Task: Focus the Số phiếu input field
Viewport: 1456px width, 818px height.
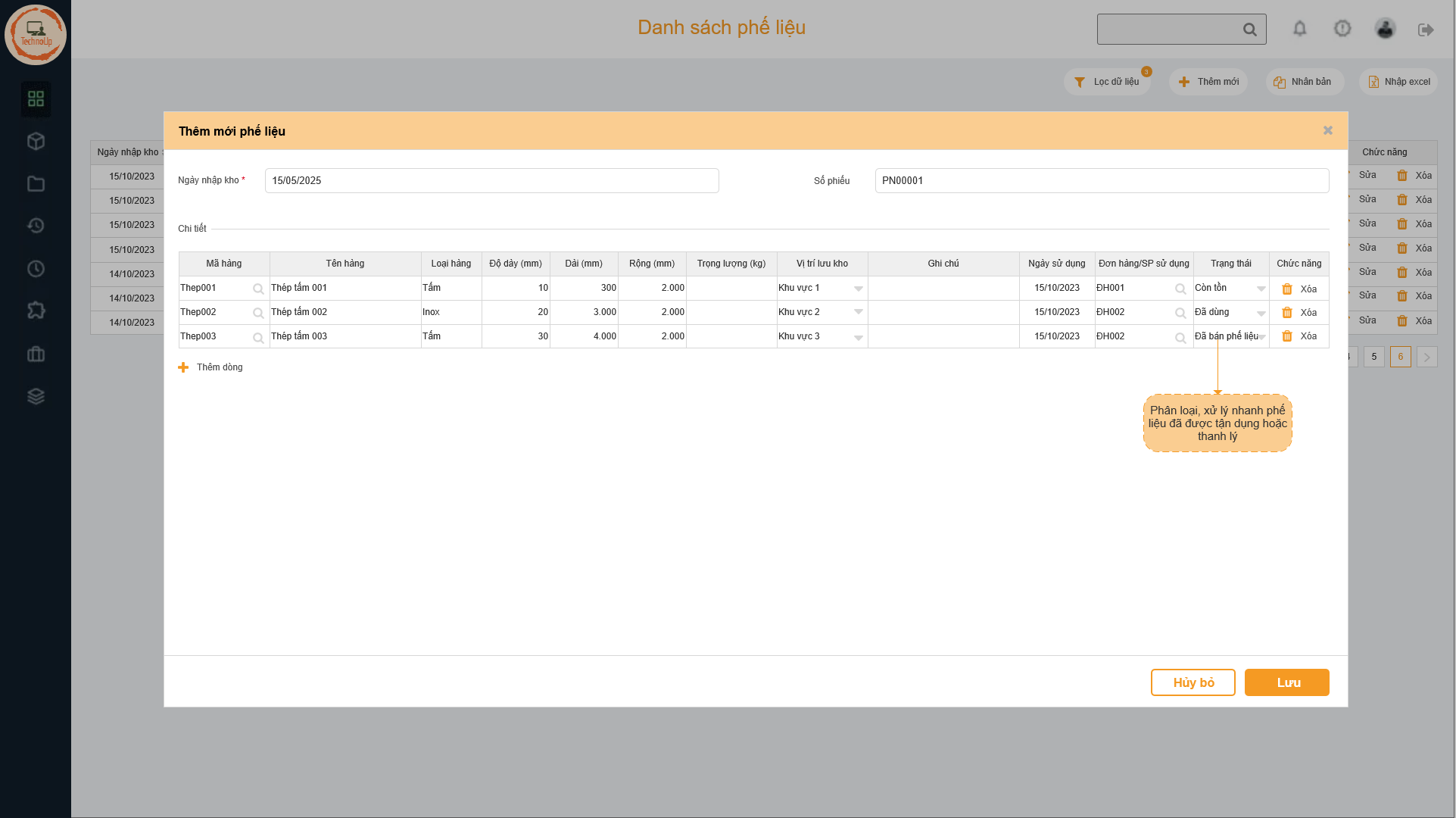Action: click(x=1101, y=181)
